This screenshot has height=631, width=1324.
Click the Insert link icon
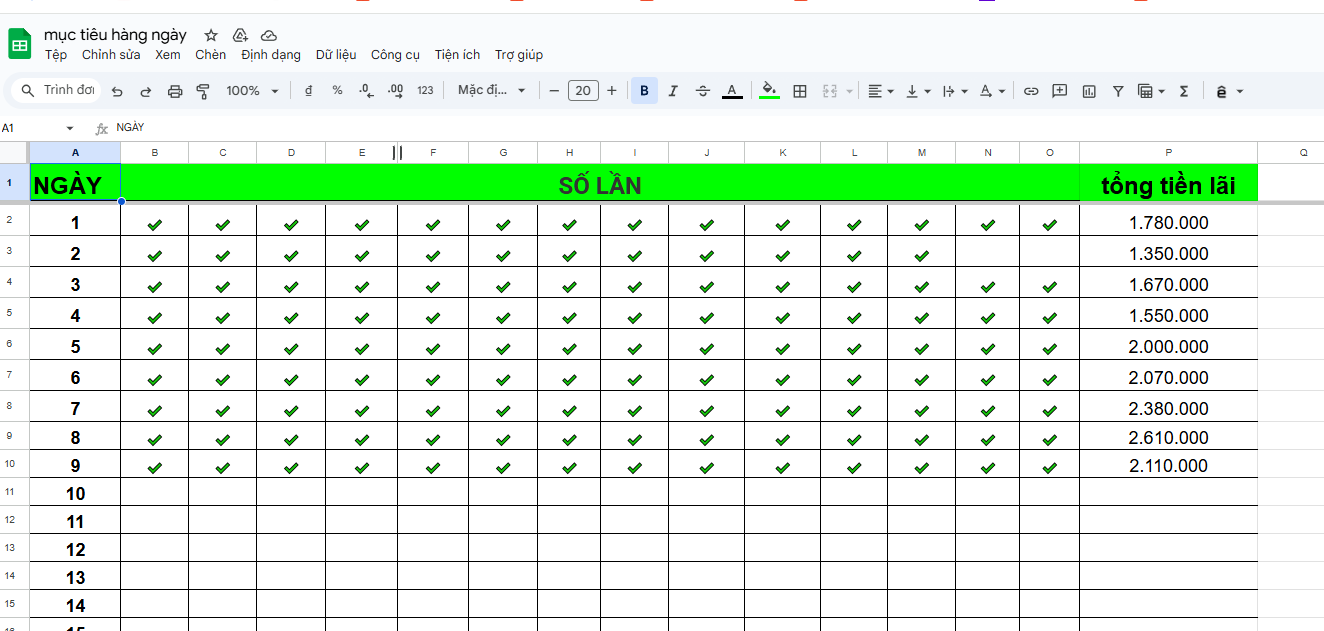tap(1031, 91)
